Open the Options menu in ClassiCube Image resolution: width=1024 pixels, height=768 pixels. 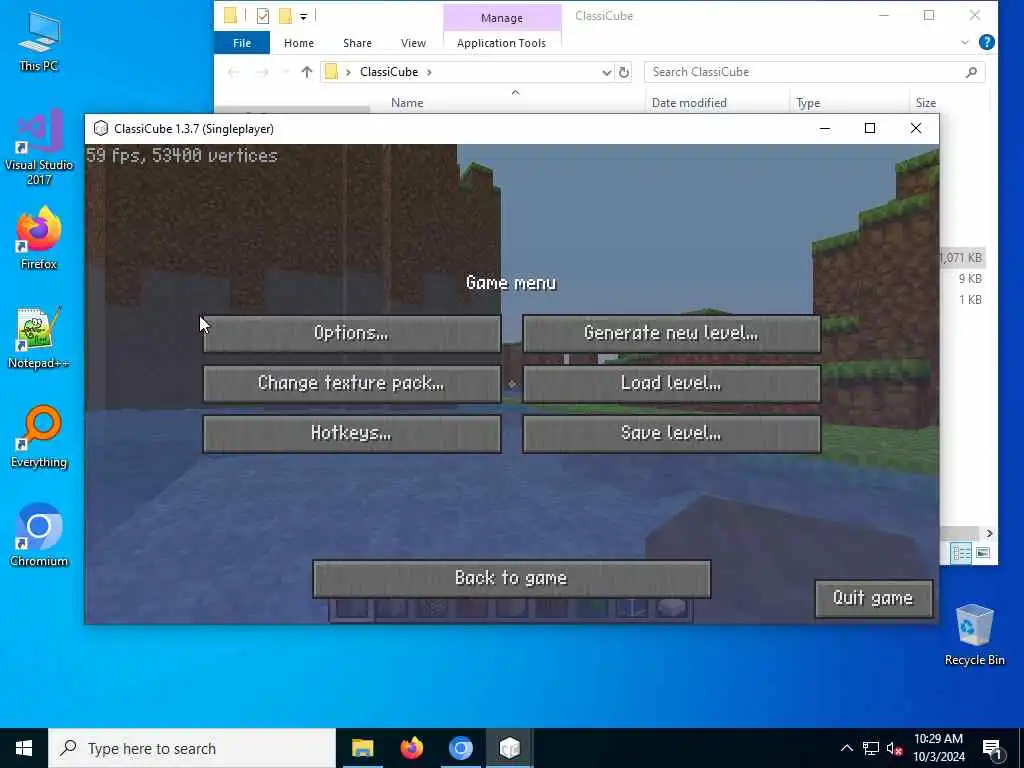coord(352,334)
